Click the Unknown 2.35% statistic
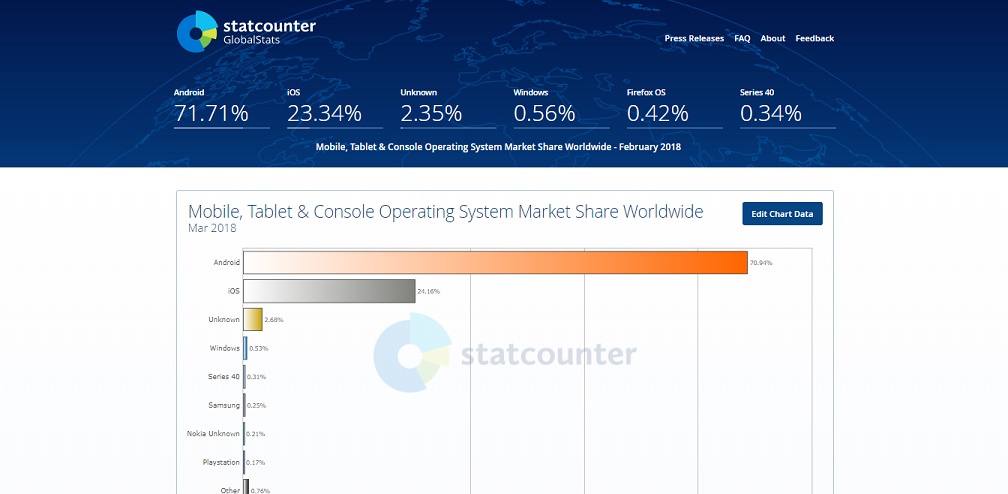This screenshot has height=494, width=1008. point(447,107)
